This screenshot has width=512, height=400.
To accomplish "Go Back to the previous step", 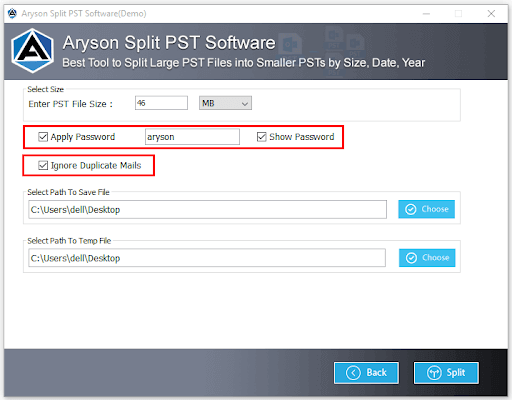I will pos(366,373).
